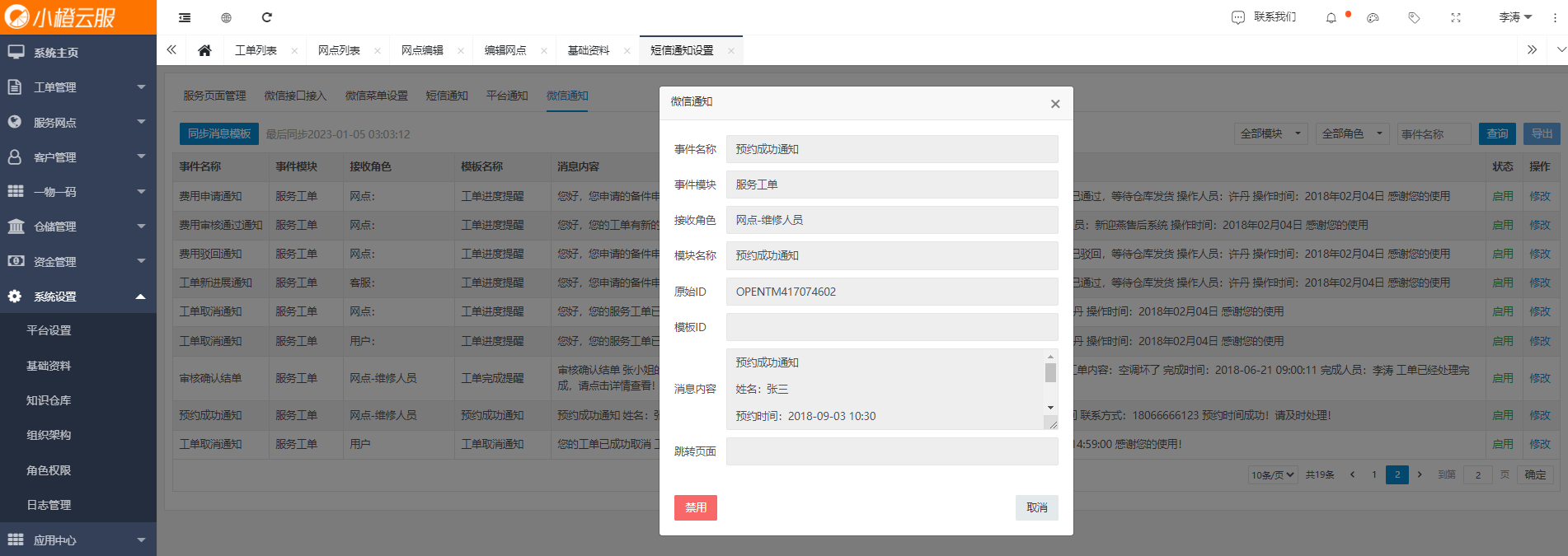Image resolution: width=1568 pixels, height=556 pixels.
Task: Click the theme palette icon
Action: 1373,17
